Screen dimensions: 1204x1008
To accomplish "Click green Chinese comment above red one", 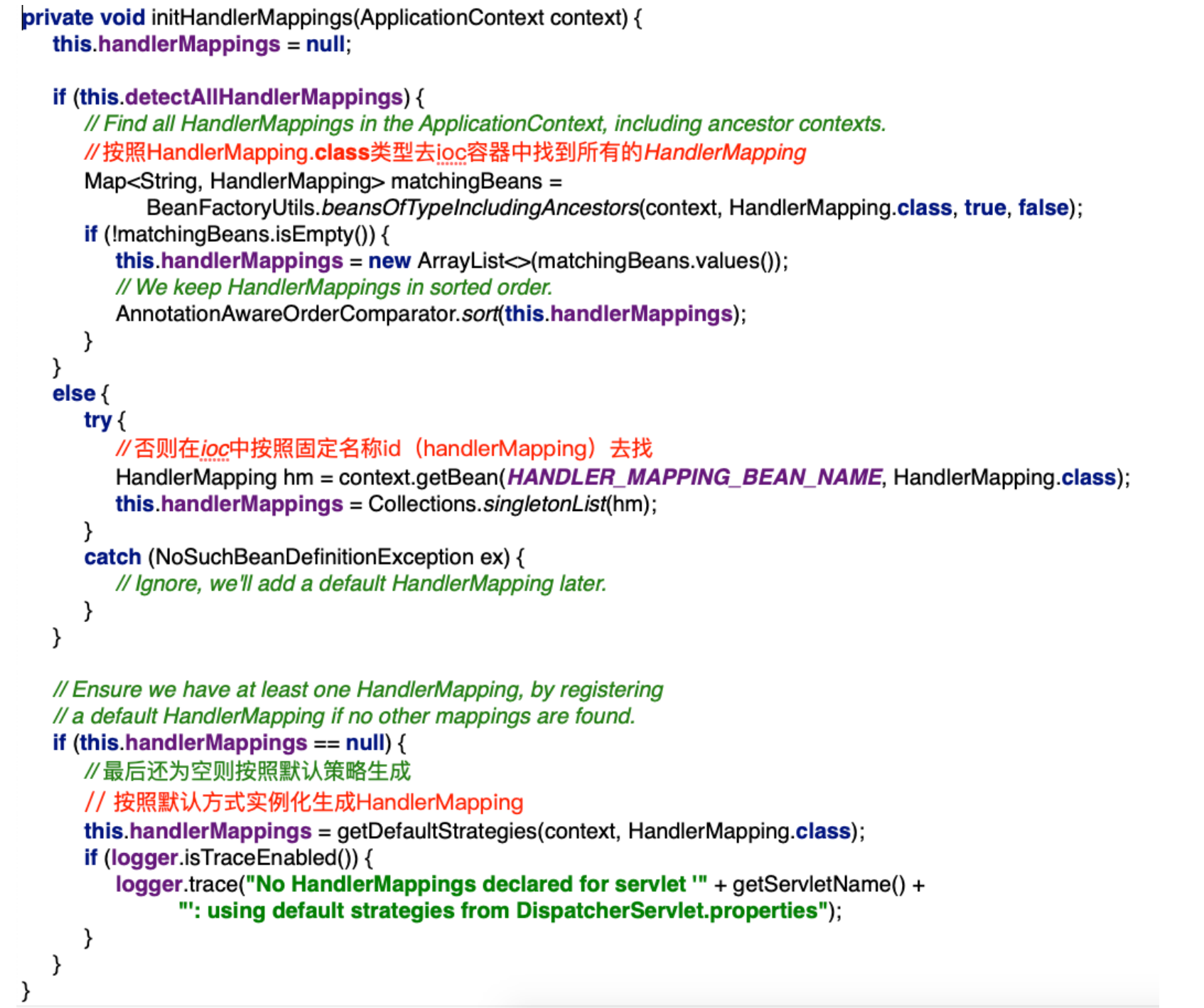I will (247, 771).
